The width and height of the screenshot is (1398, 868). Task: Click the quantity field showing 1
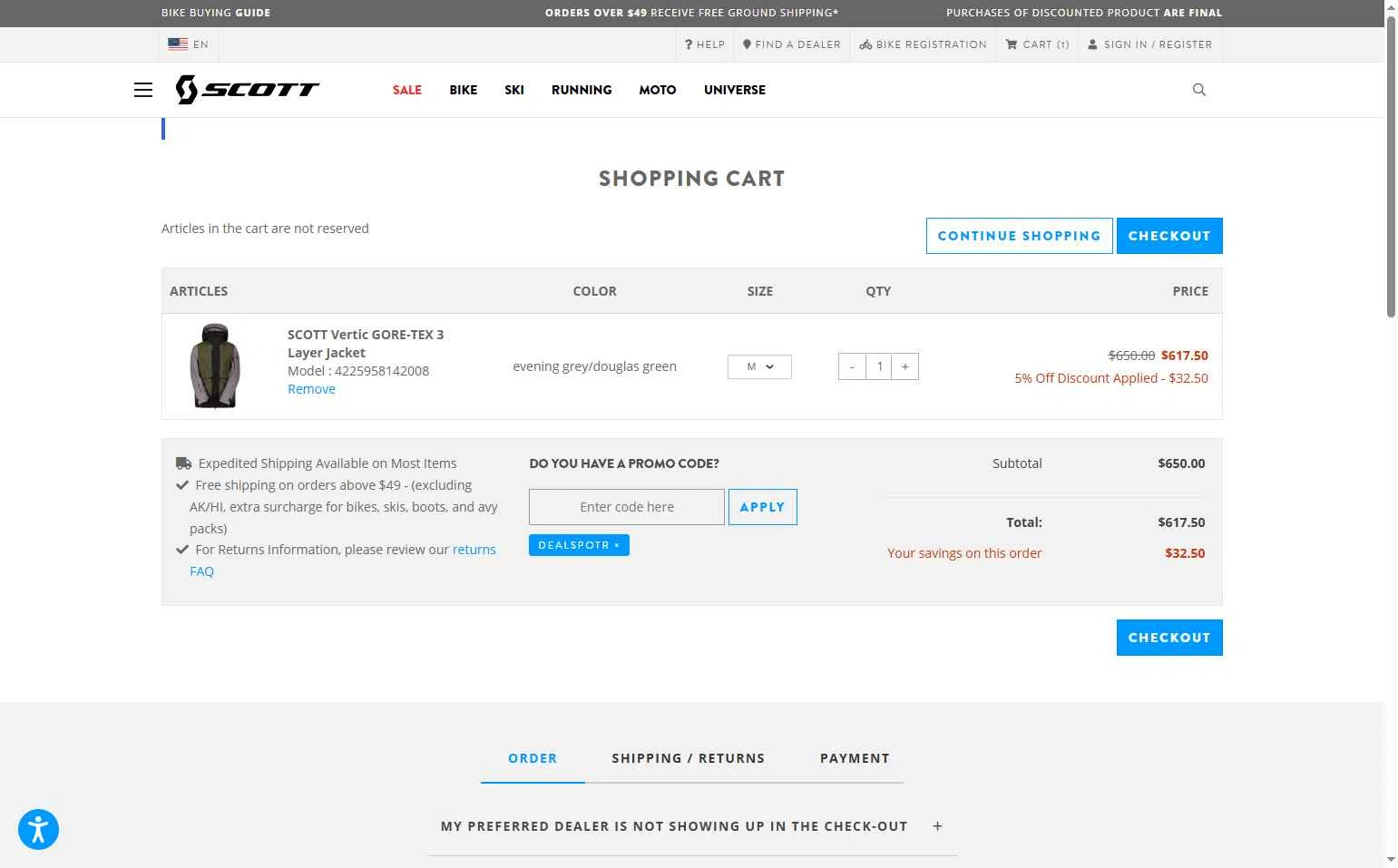(879, 366)
